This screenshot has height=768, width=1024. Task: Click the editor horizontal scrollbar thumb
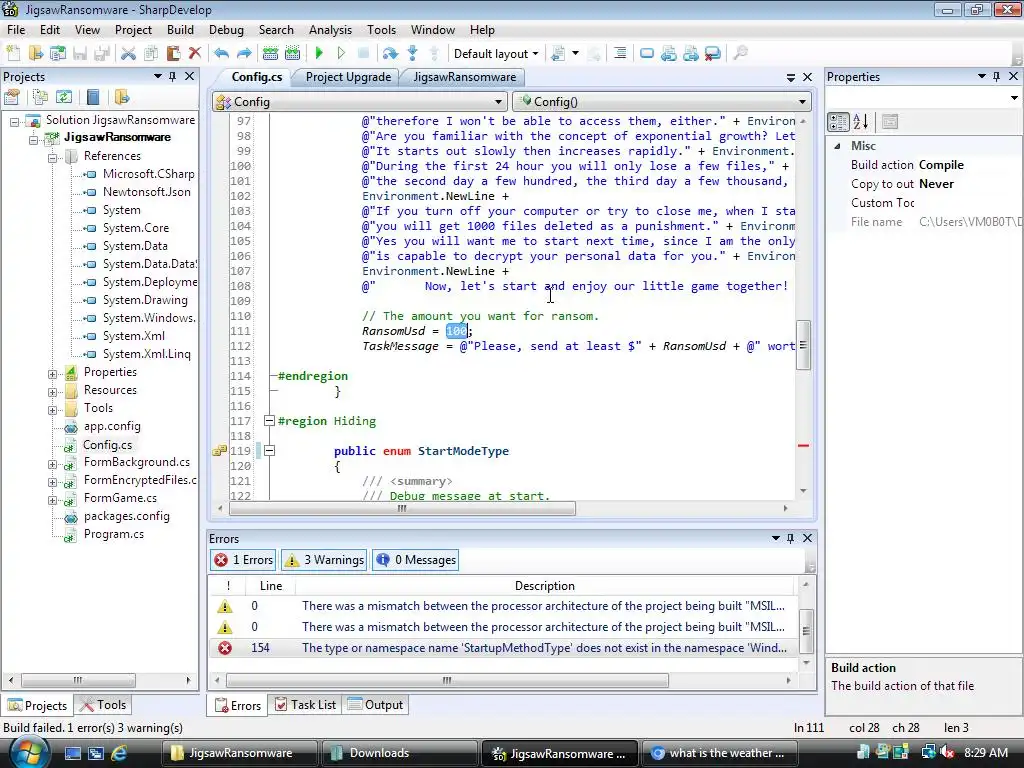[402, 509]
